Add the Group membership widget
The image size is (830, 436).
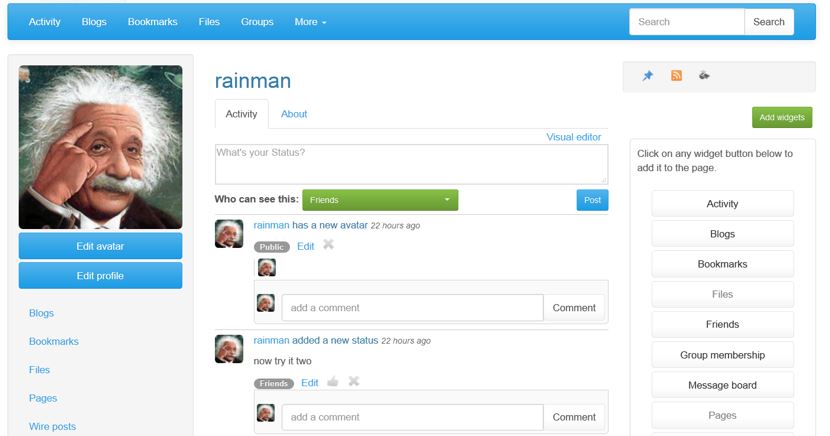tap(722, 355)
